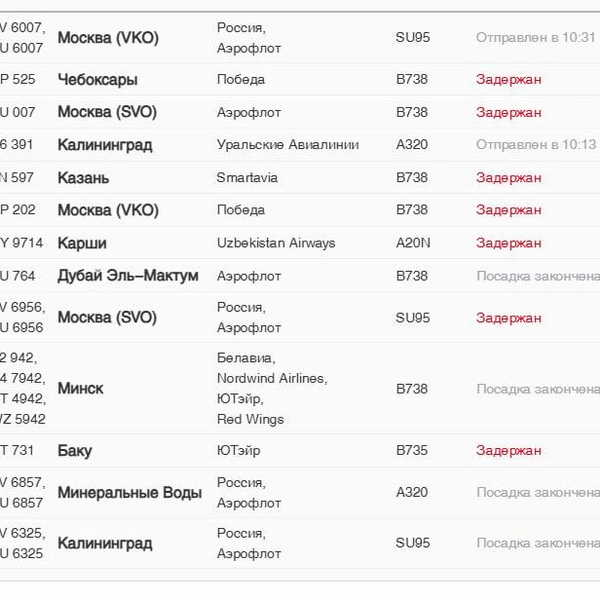The width and height of the screenshot is (600, 600).
Task: Click the Uzbekistan Airways airline name
Action: coord(276,243)
